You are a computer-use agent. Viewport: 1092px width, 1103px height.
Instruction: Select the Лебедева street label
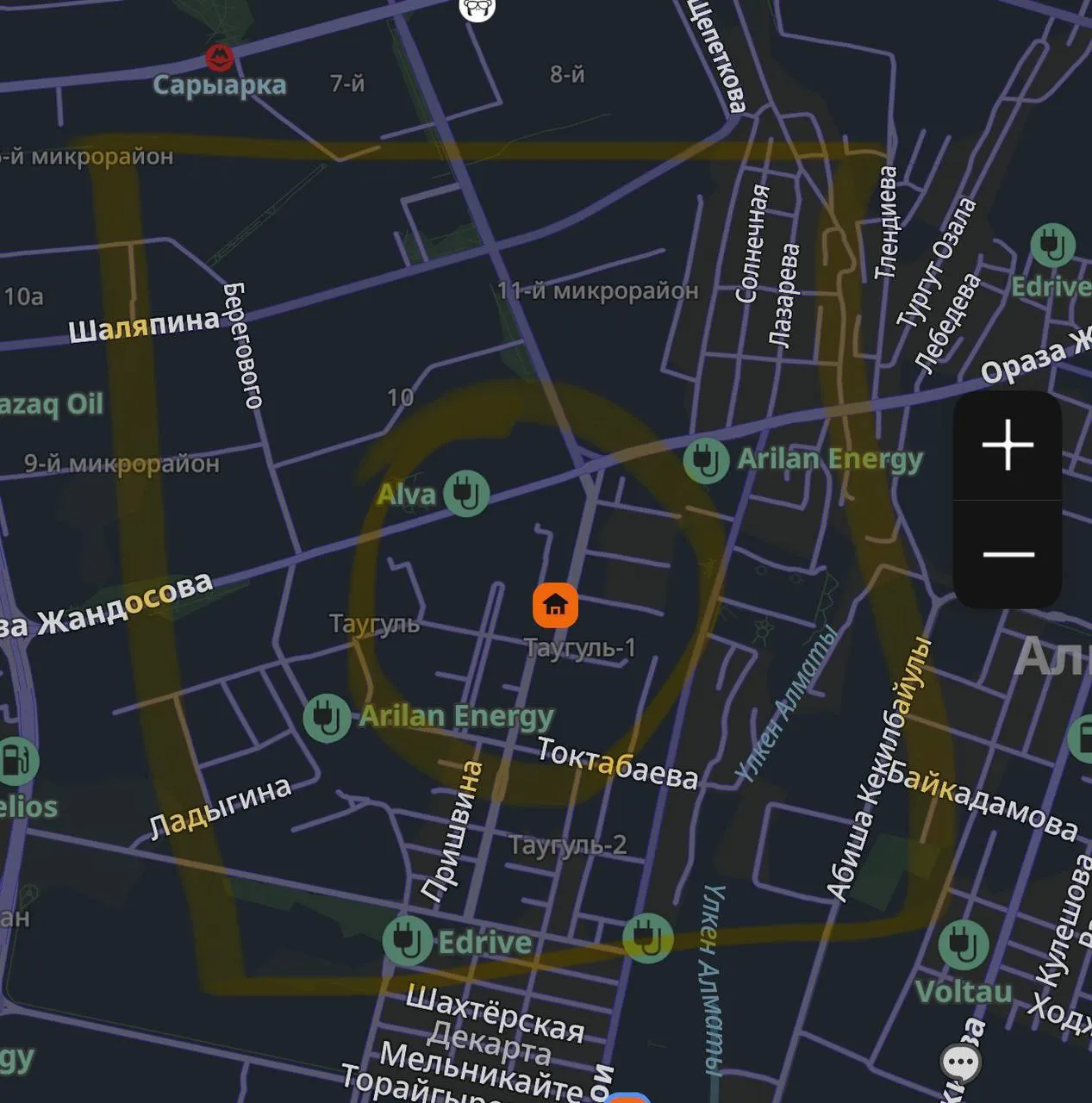[948, 324]
